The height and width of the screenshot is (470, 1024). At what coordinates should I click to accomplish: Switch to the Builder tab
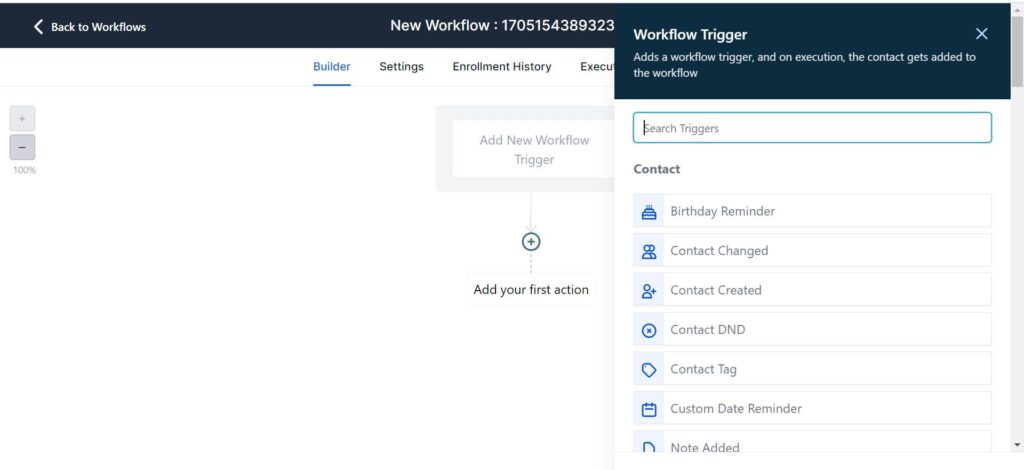click(x=332, y=67)
